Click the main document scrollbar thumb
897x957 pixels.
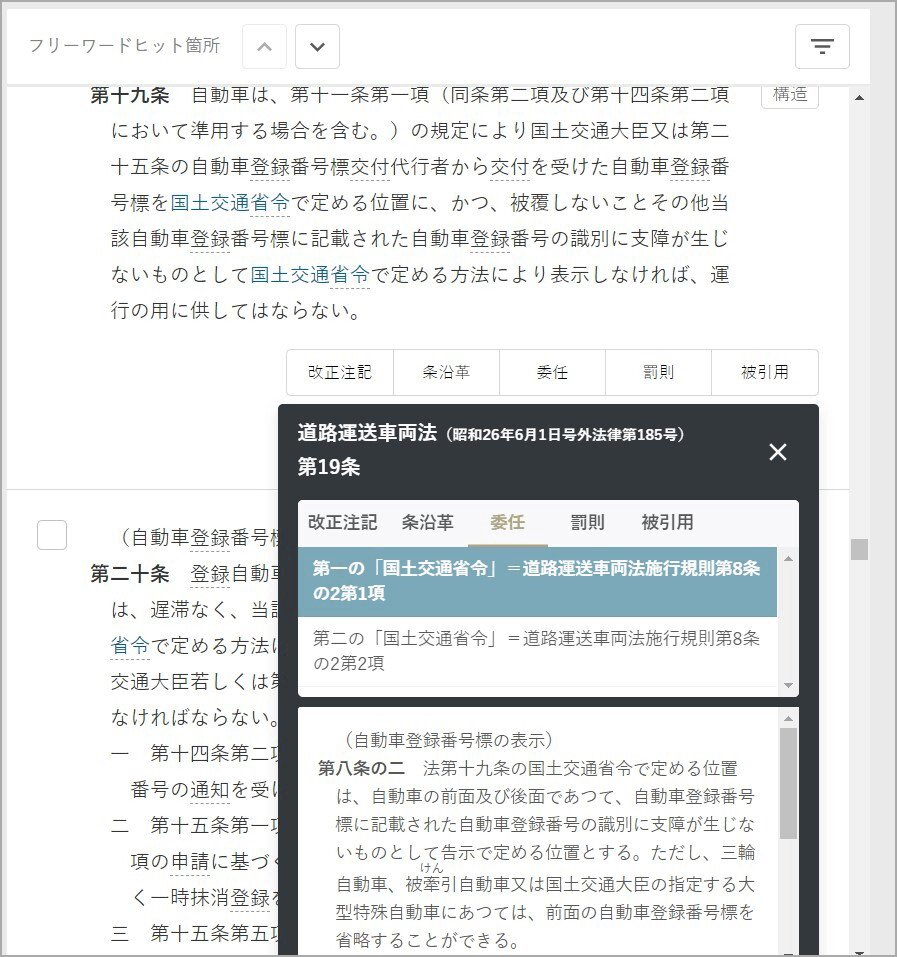(859, 549)
